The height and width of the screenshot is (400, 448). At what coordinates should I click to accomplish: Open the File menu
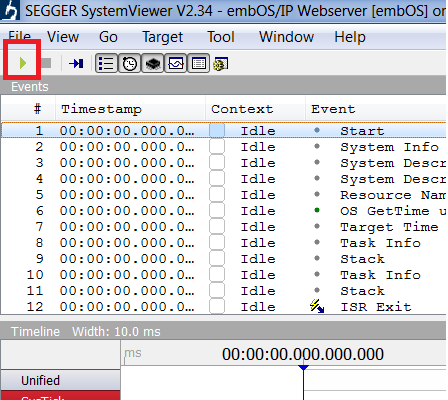click(x=20, y=36)
